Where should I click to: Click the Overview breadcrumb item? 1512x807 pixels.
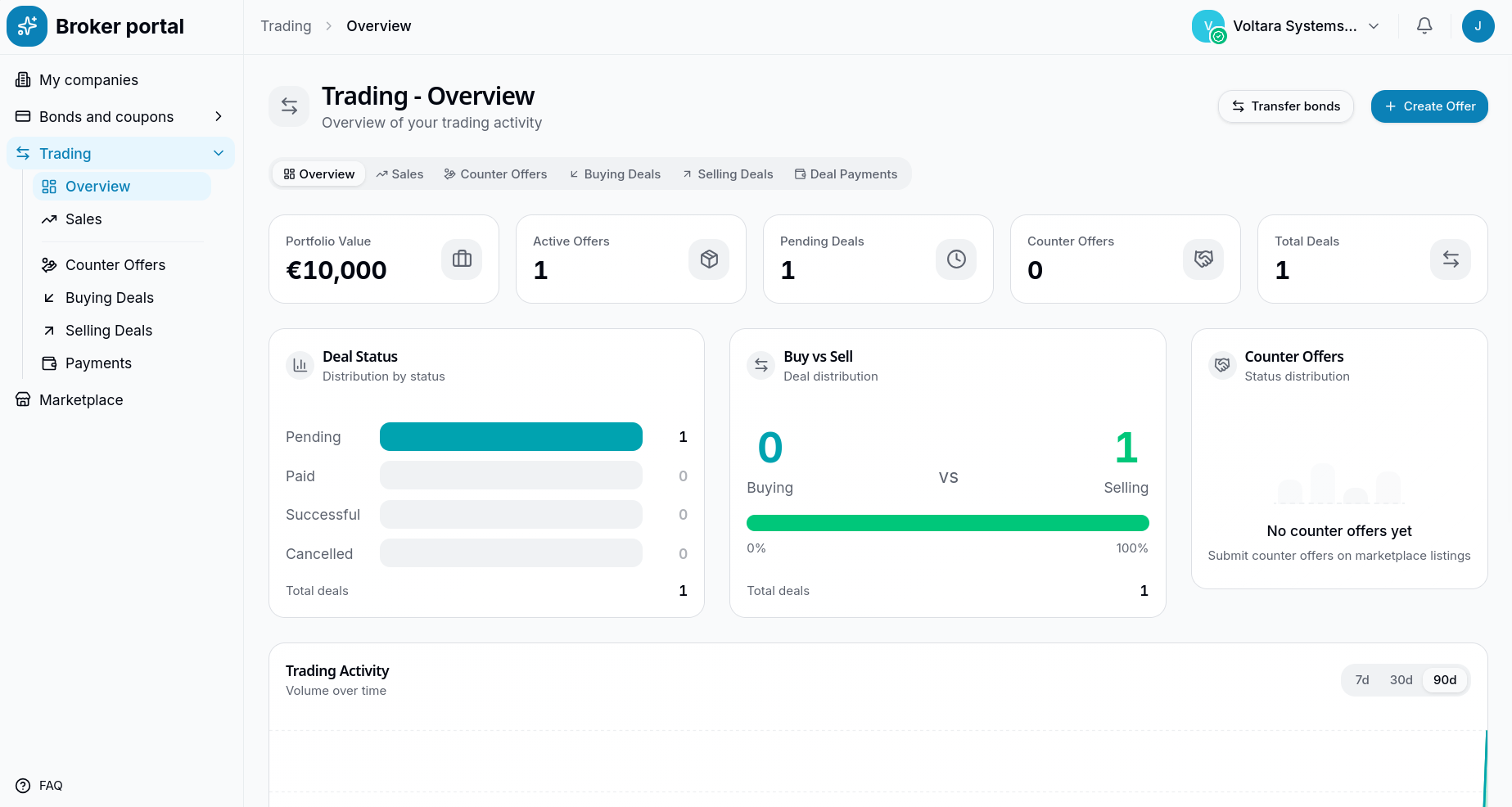pyautogui.click(x=378, y=26)
